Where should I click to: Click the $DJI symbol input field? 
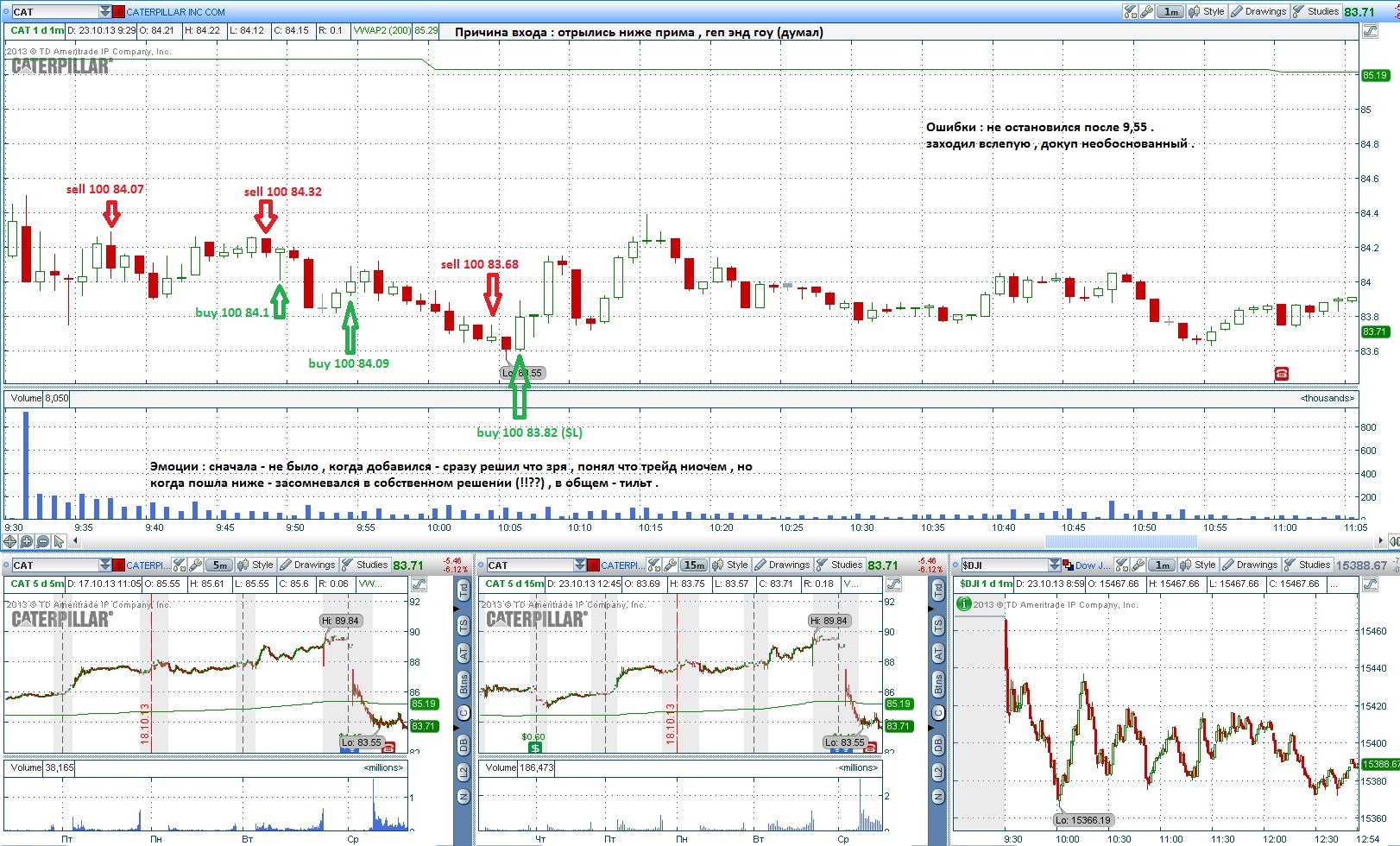click(1004, 565)
